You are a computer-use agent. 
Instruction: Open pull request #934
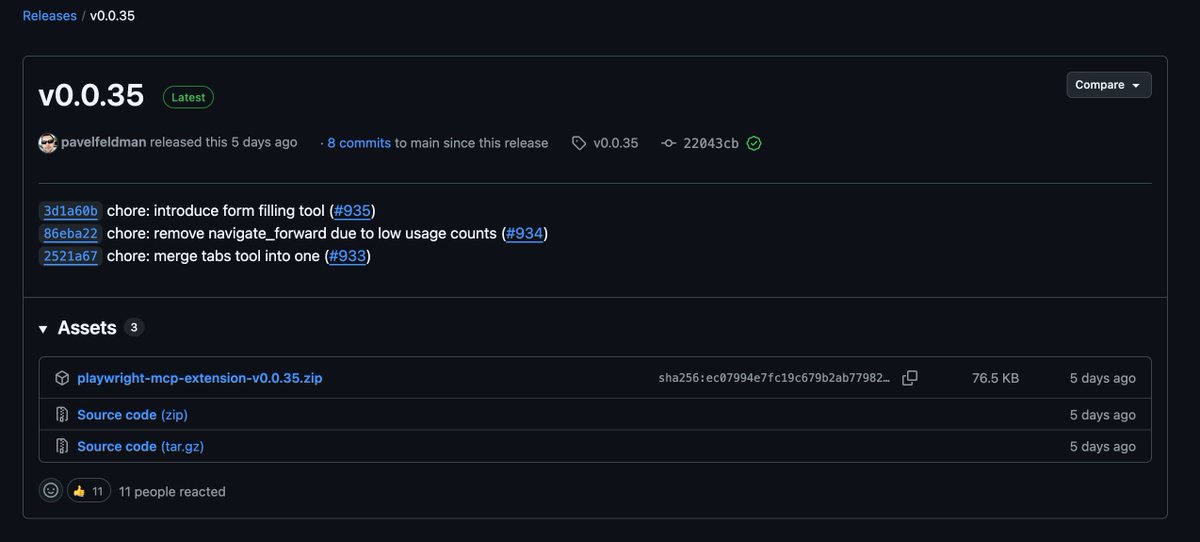(524, 233)
